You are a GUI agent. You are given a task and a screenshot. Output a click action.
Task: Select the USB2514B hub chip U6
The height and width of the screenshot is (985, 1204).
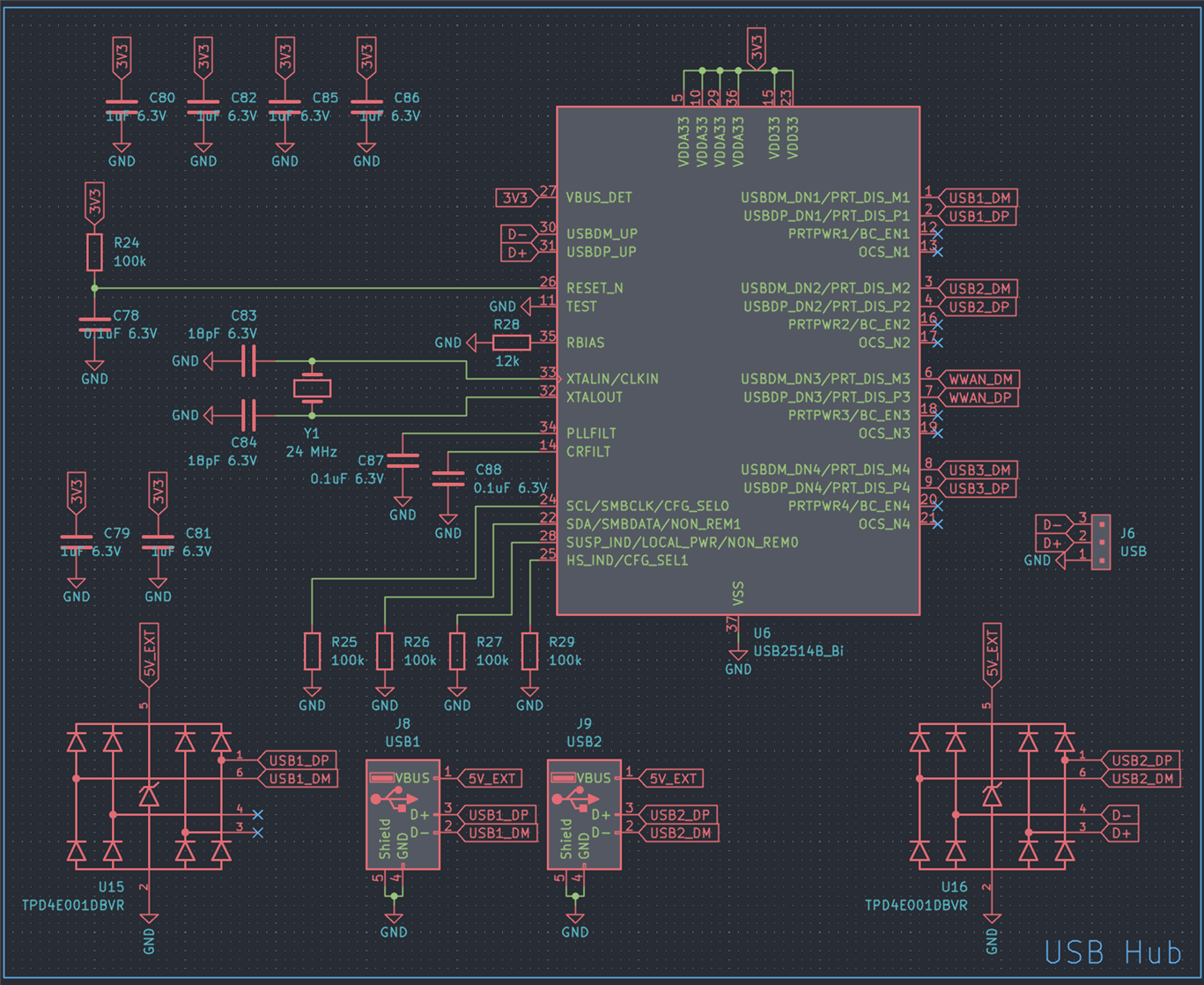(x=738, y=360)
